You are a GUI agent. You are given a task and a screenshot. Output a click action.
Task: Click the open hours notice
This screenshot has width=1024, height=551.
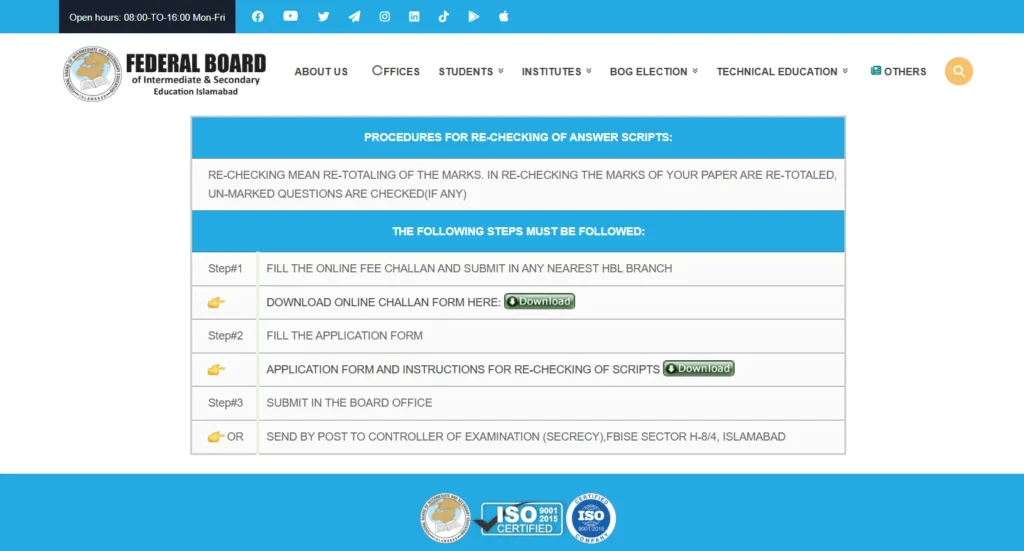coord(147,17)
